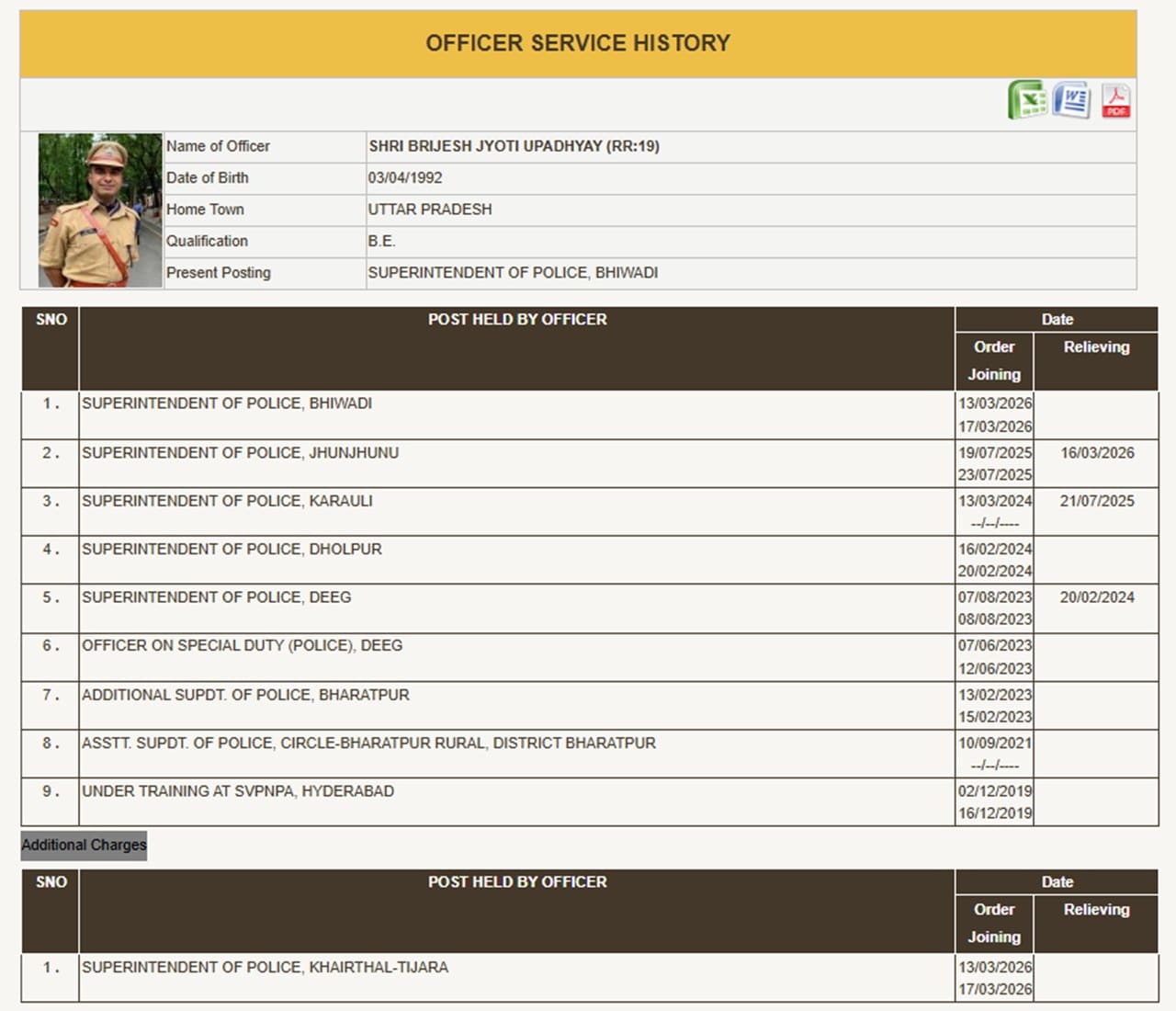Screen dimensions: 1176x1011
Task: Click the officer's photo thumbnail
Action: tap(100, 210)
